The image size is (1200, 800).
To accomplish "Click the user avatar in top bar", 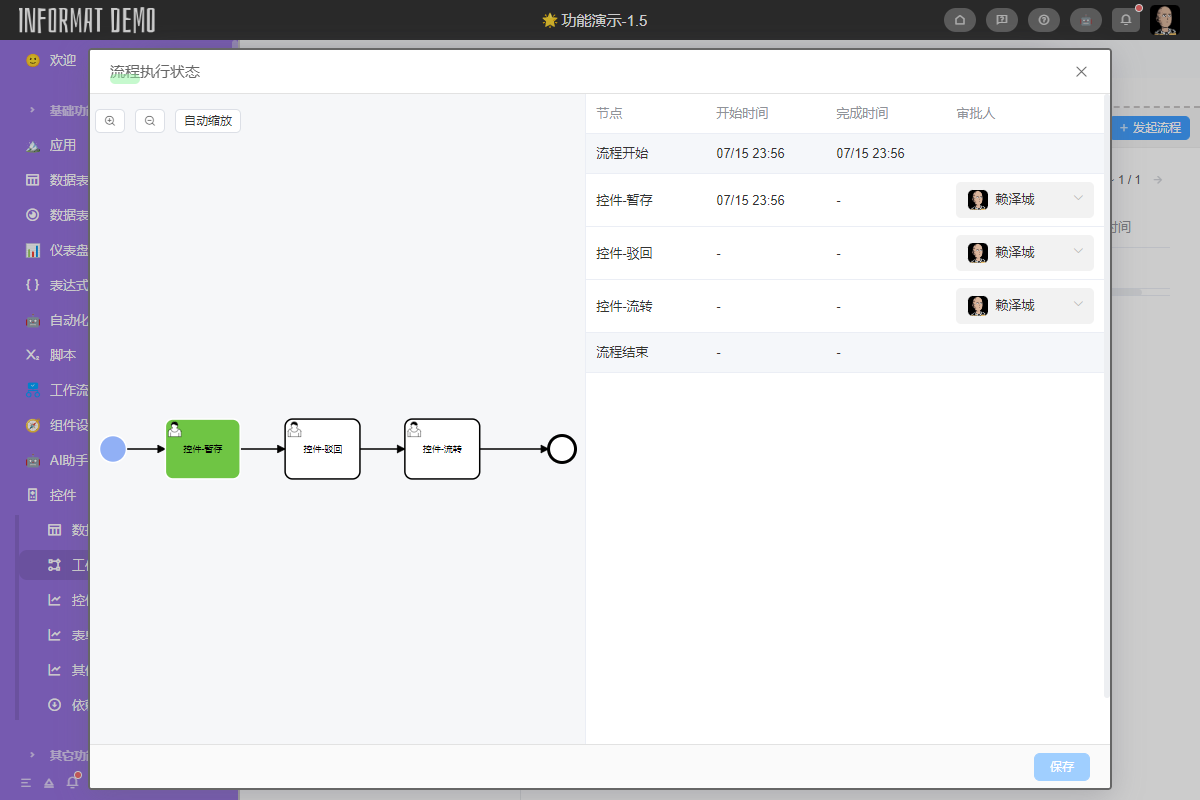I will pyautogui.click(x=1164, y=20).
